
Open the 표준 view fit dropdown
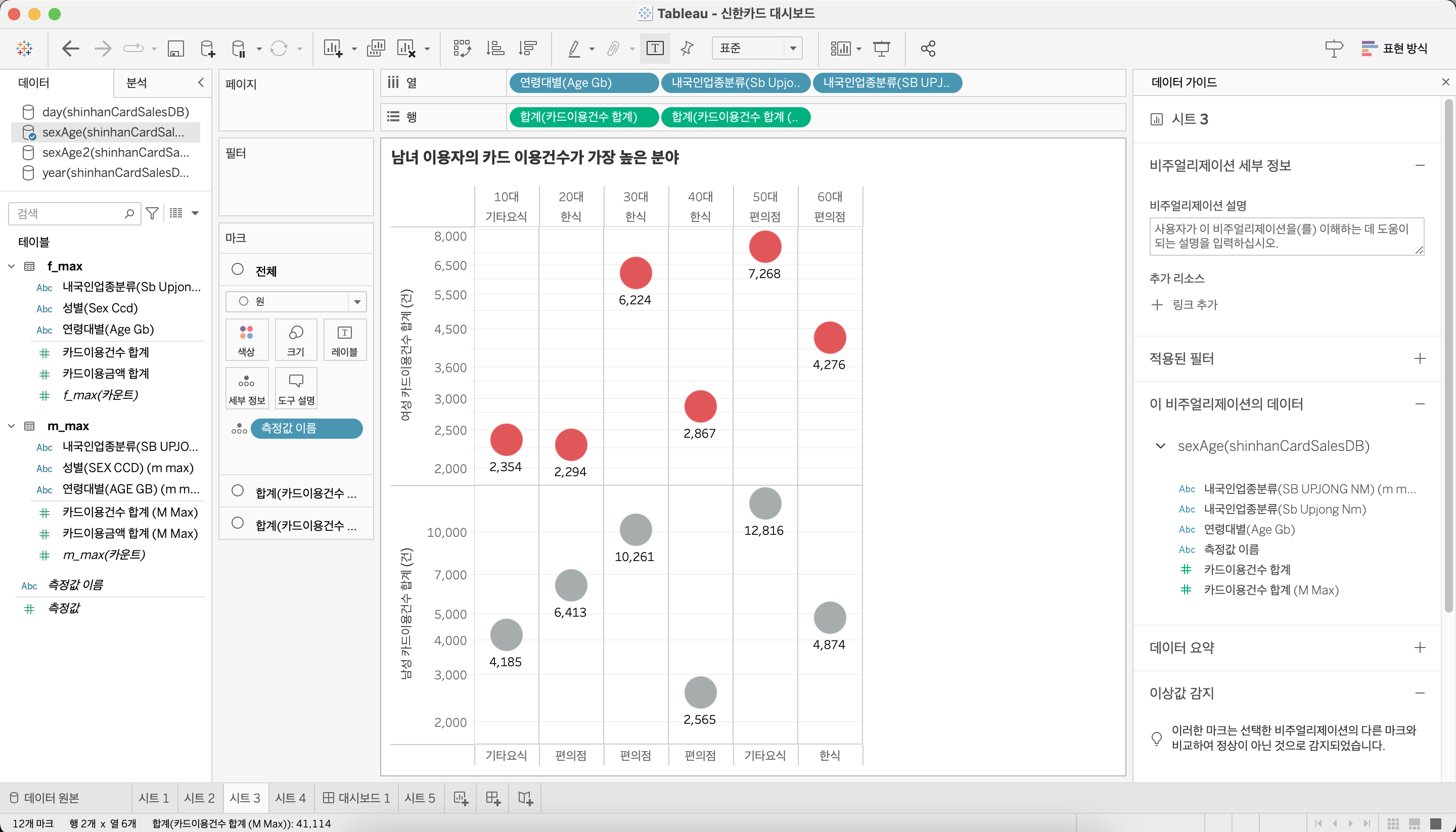[793, 49]
